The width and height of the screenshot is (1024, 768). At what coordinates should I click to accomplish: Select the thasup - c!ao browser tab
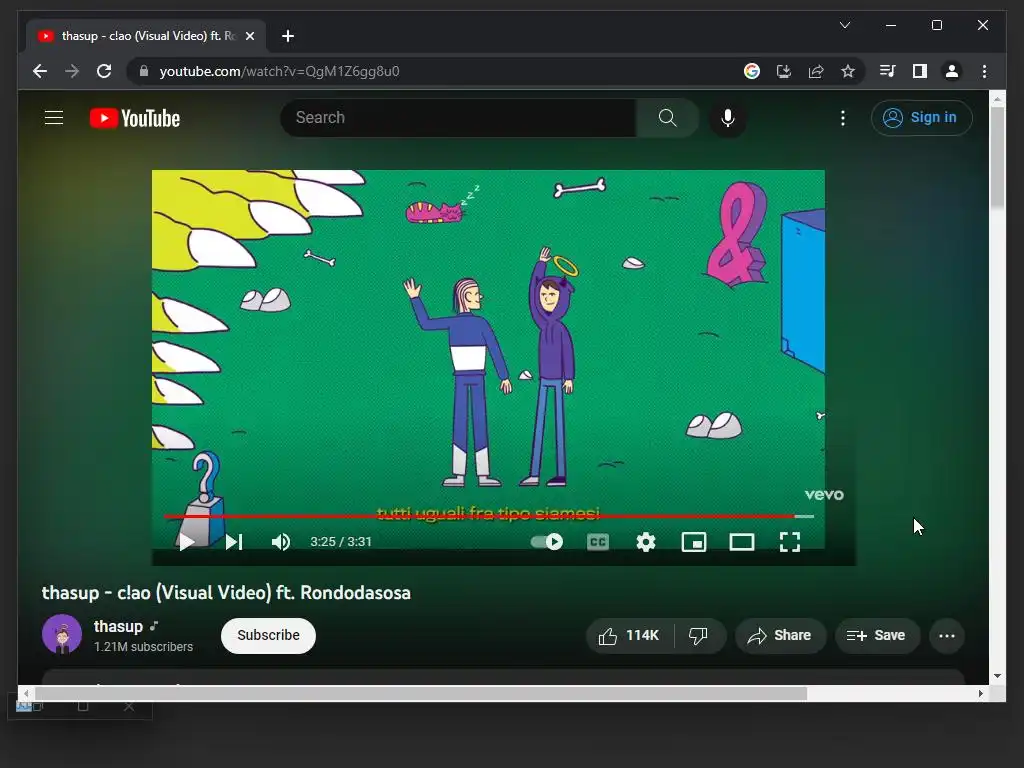click(x=146, y=36)
